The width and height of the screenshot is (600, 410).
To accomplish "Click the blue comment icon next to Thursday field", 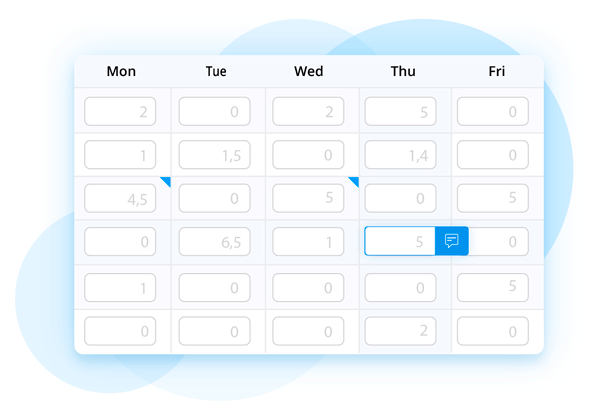I will [452, 241].
